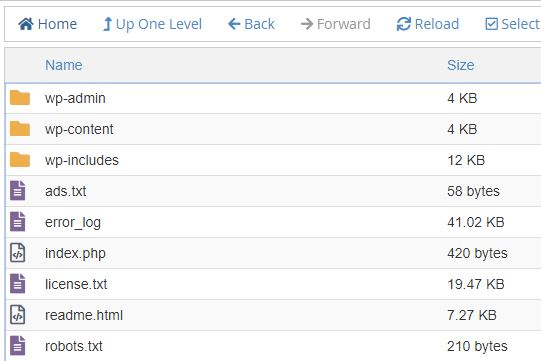Click the index.php code file icon

tap(18, 253)
